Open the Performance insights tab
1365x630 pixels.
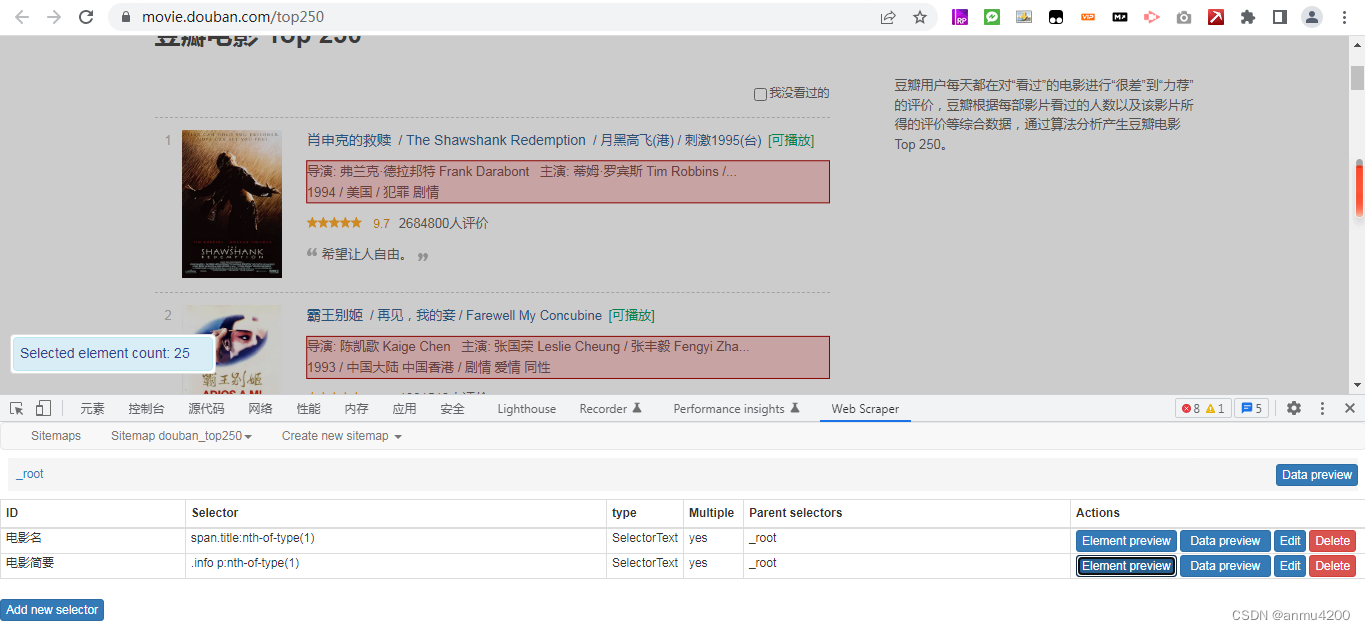click(737, 408)
